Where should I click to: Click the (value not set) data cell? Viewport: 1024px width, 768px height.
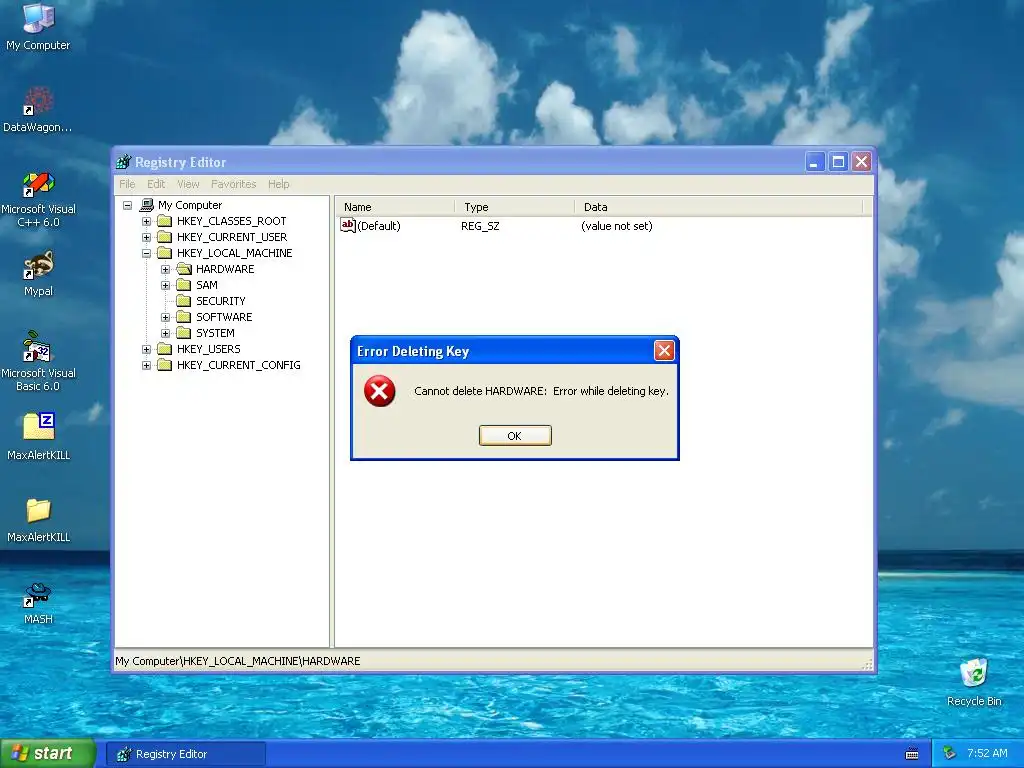(616, 226)
